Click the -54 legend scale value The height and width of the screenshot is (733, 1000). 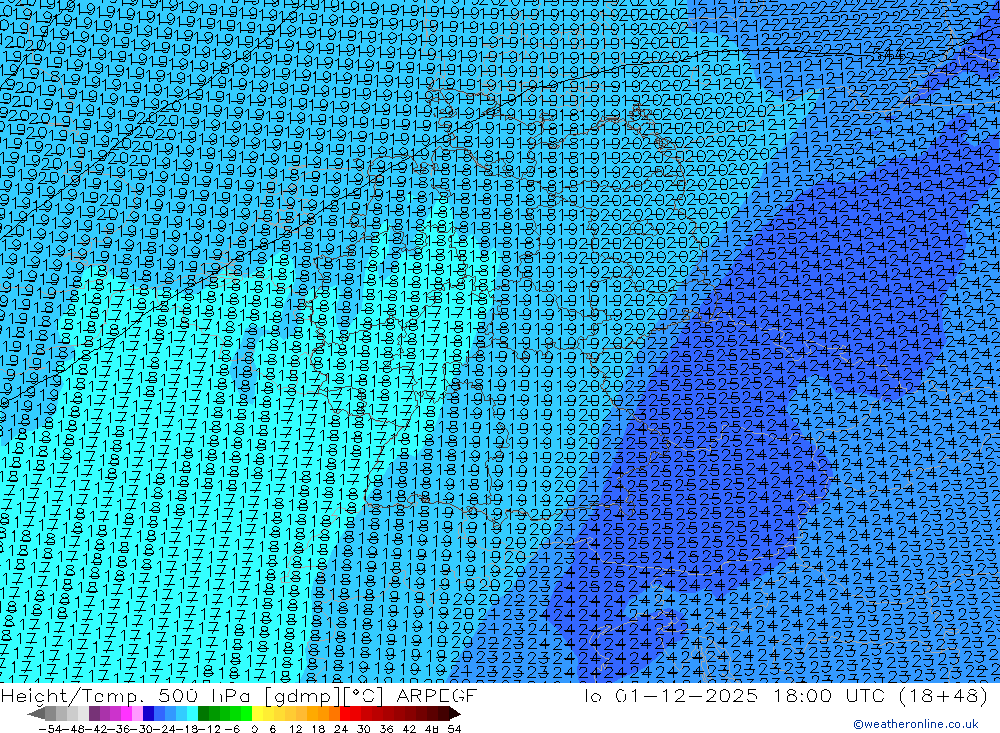50,729
